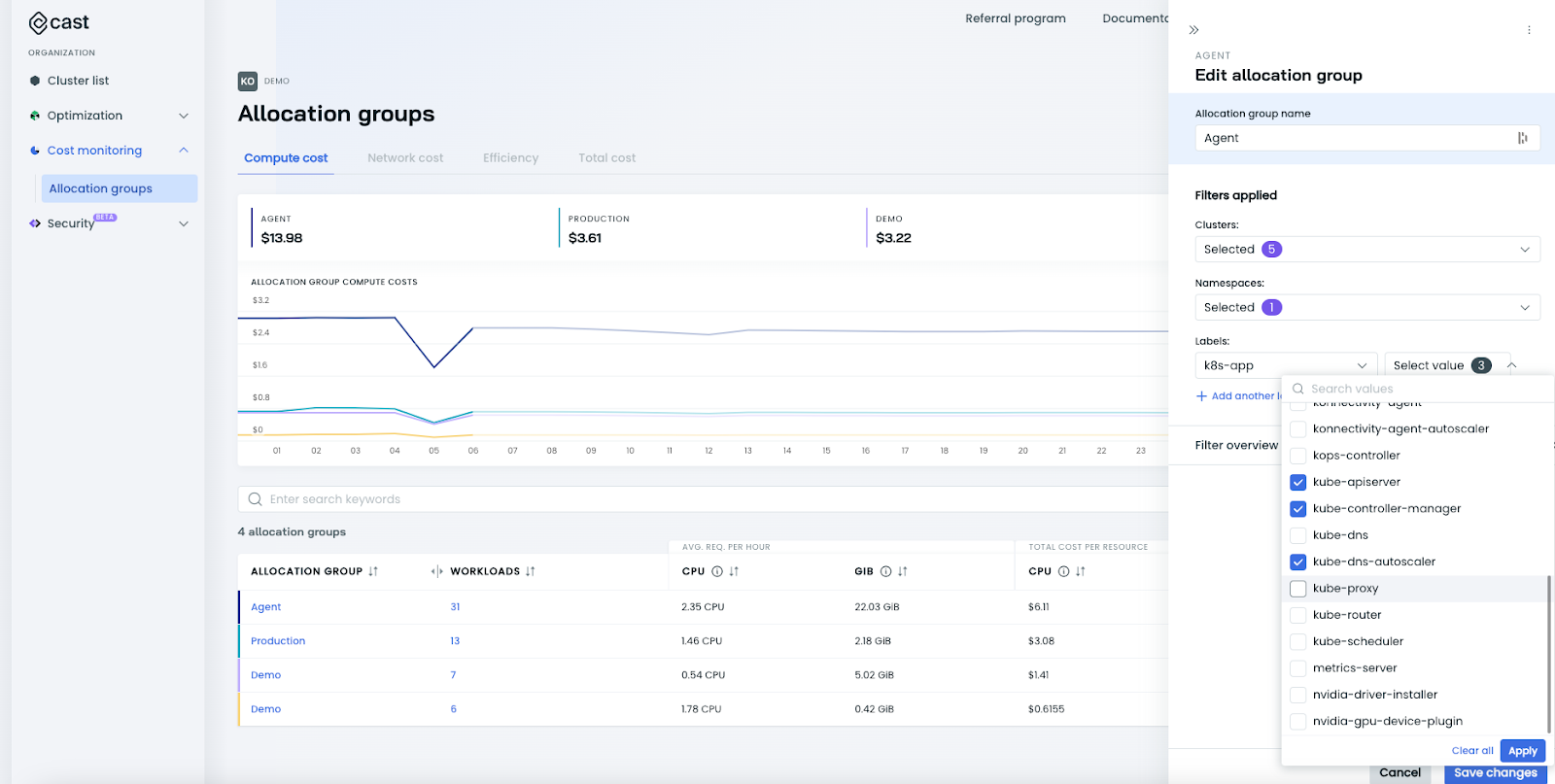Check the kops-controller option
The image size is (1555, 784).
coord(1298,456)
